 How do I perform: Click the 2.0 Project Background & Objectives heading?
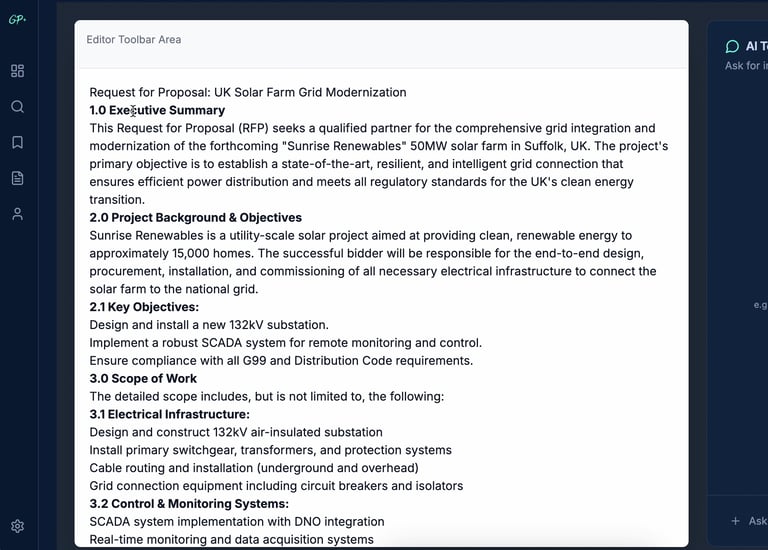[x=195, y=217]
